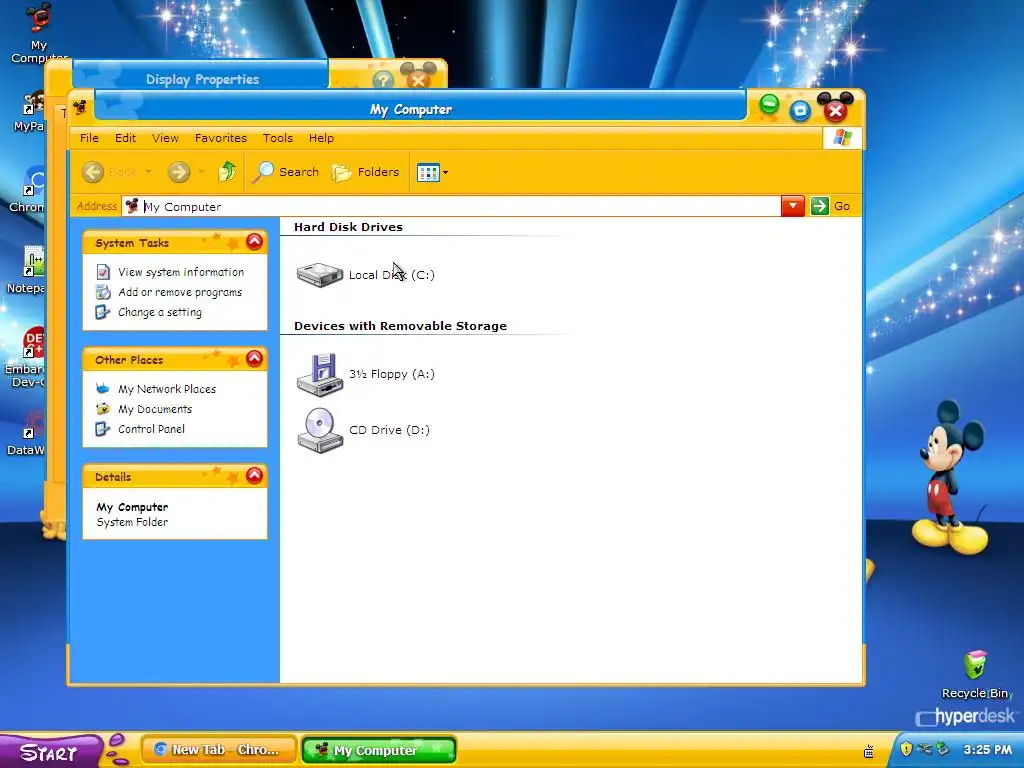This screenshot has width=1024, height=768.
Task: Open the View menu
Action: pyautogui.click(x=165, y=138)
